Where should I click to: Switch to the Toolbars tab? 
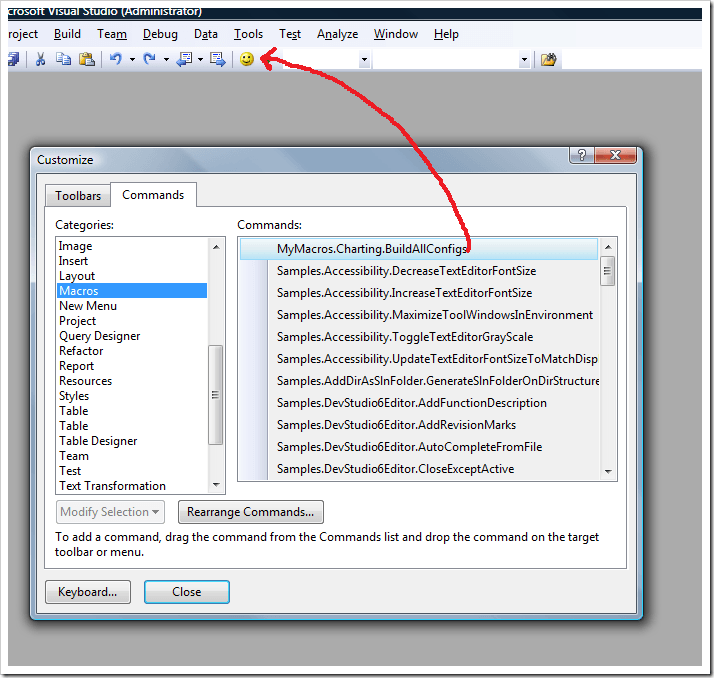[x=78, y=196]
